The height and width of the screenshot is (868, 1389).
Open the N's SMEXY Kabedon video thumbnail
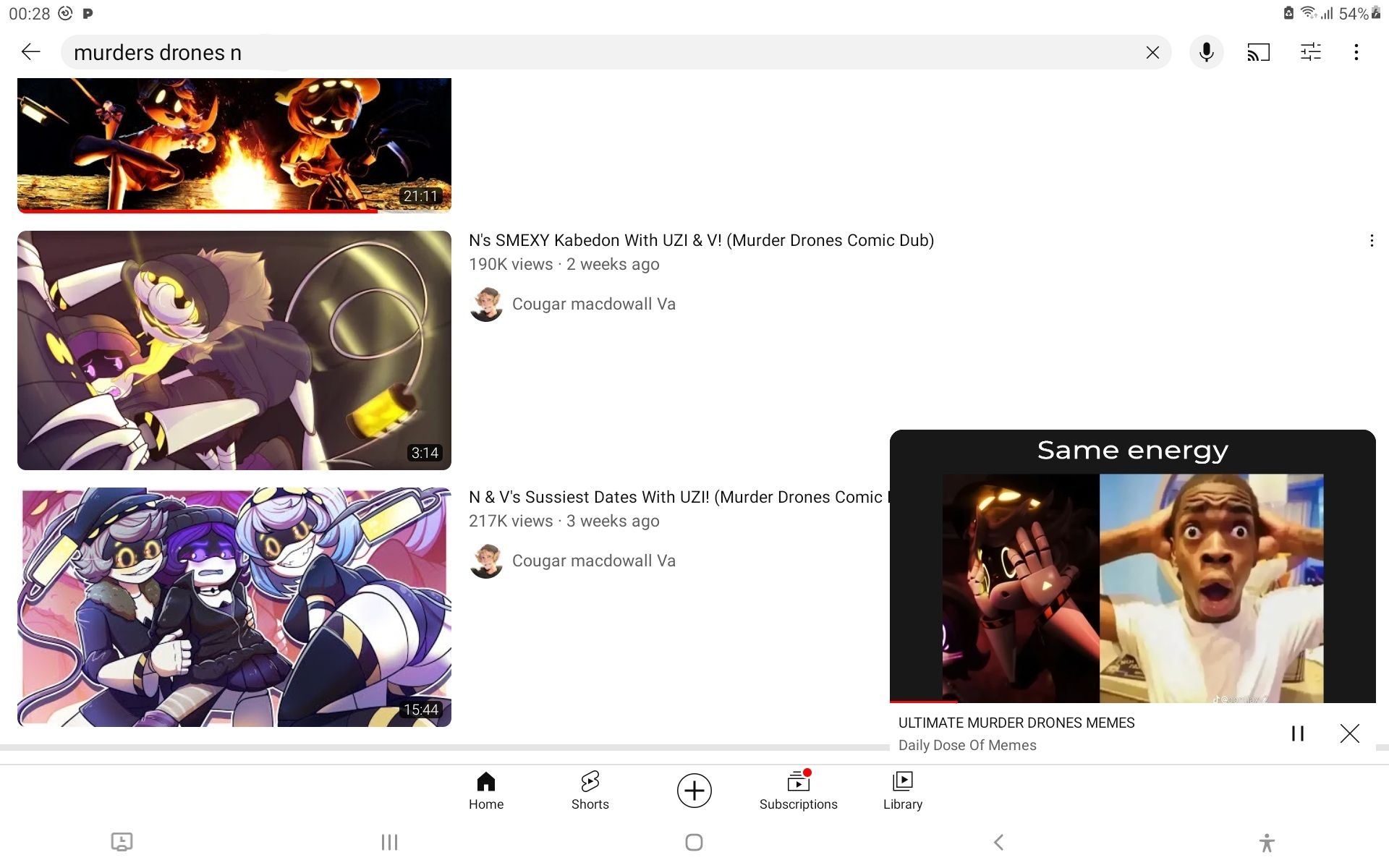[234, 350]
